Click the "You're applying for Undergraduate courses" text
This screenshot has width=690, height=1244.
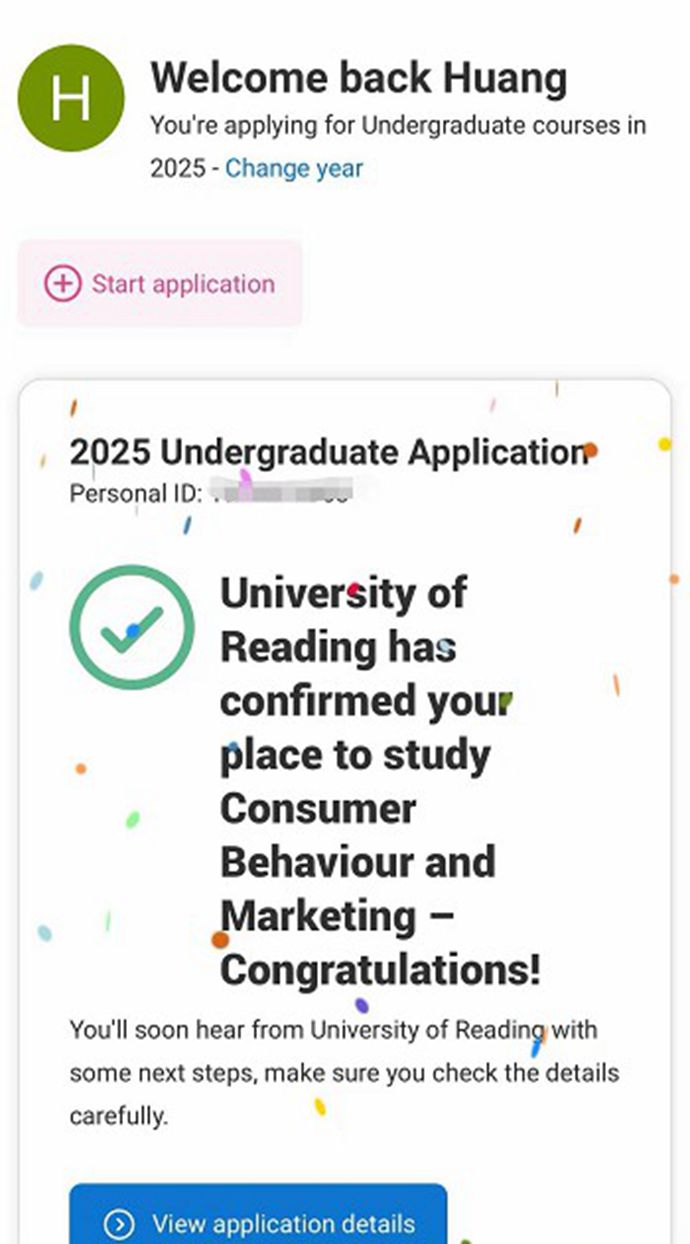tap(398, 127)
